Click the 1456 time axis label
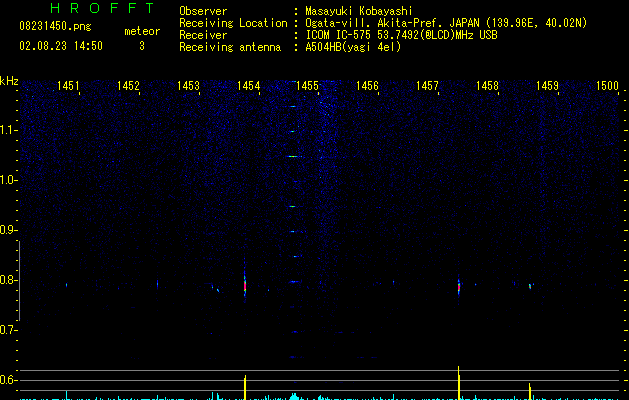Viewport: 629px width, 400px height. 367,85
